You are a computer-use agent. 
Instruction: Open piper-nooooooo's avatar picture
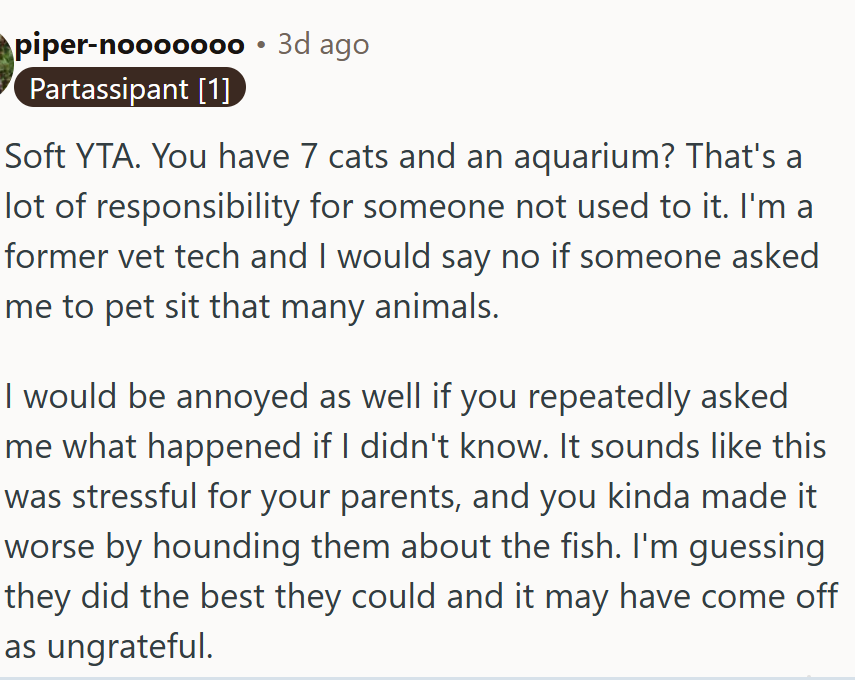5,63
